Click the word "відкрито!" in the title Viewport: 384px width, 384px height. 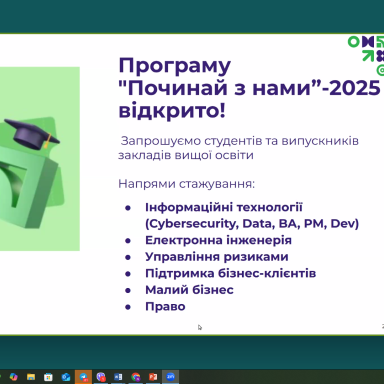click(172, 111)
